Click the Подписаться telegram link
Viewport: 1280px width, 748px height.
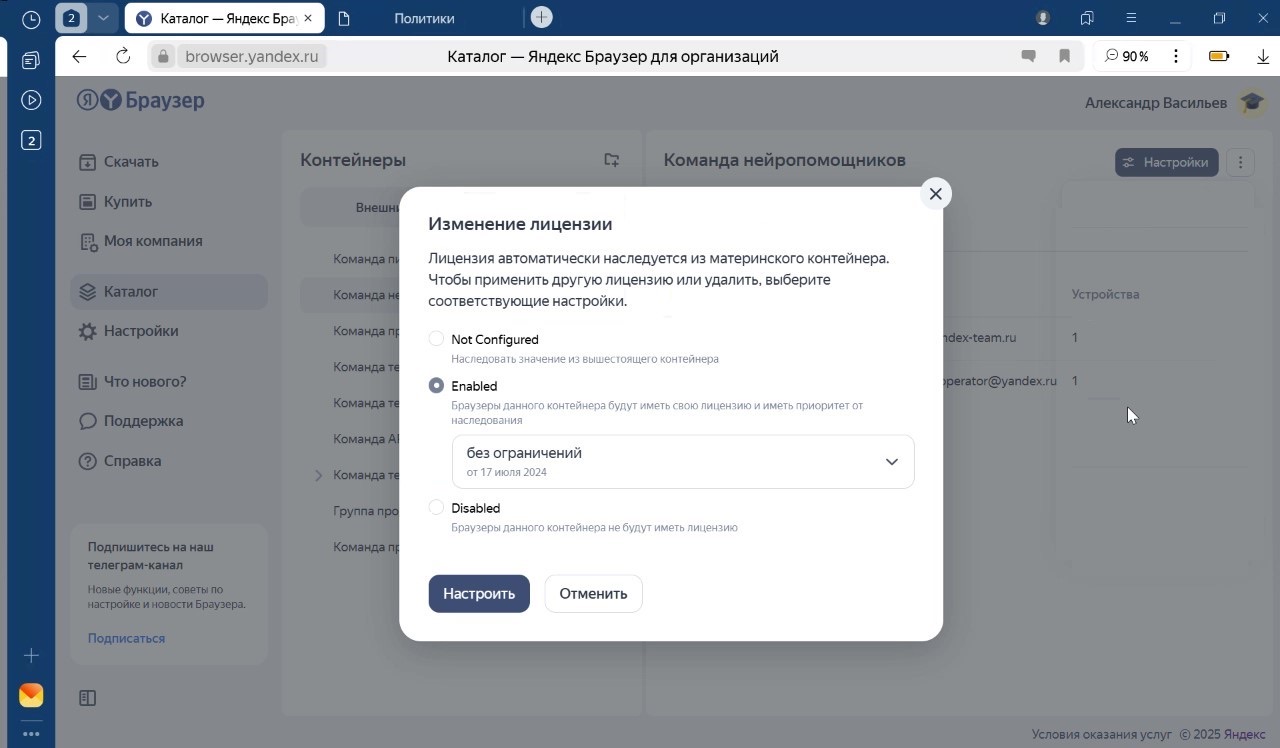[126, 638]
